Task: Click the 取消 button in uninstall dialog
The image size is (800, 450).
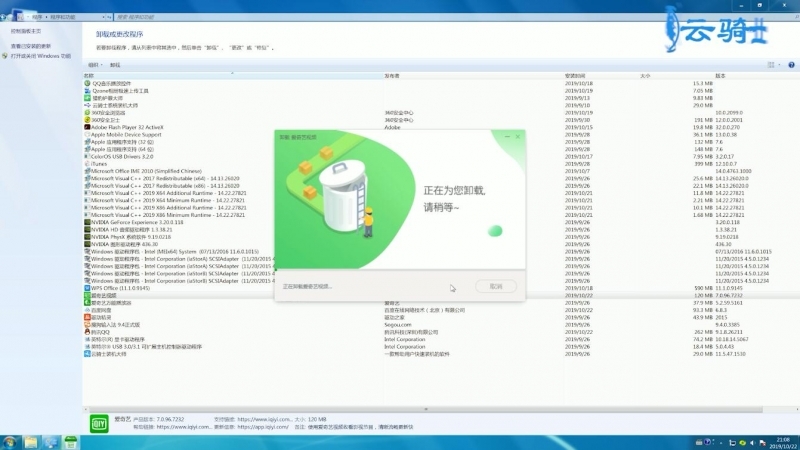Action: click(x=496, y=286)
